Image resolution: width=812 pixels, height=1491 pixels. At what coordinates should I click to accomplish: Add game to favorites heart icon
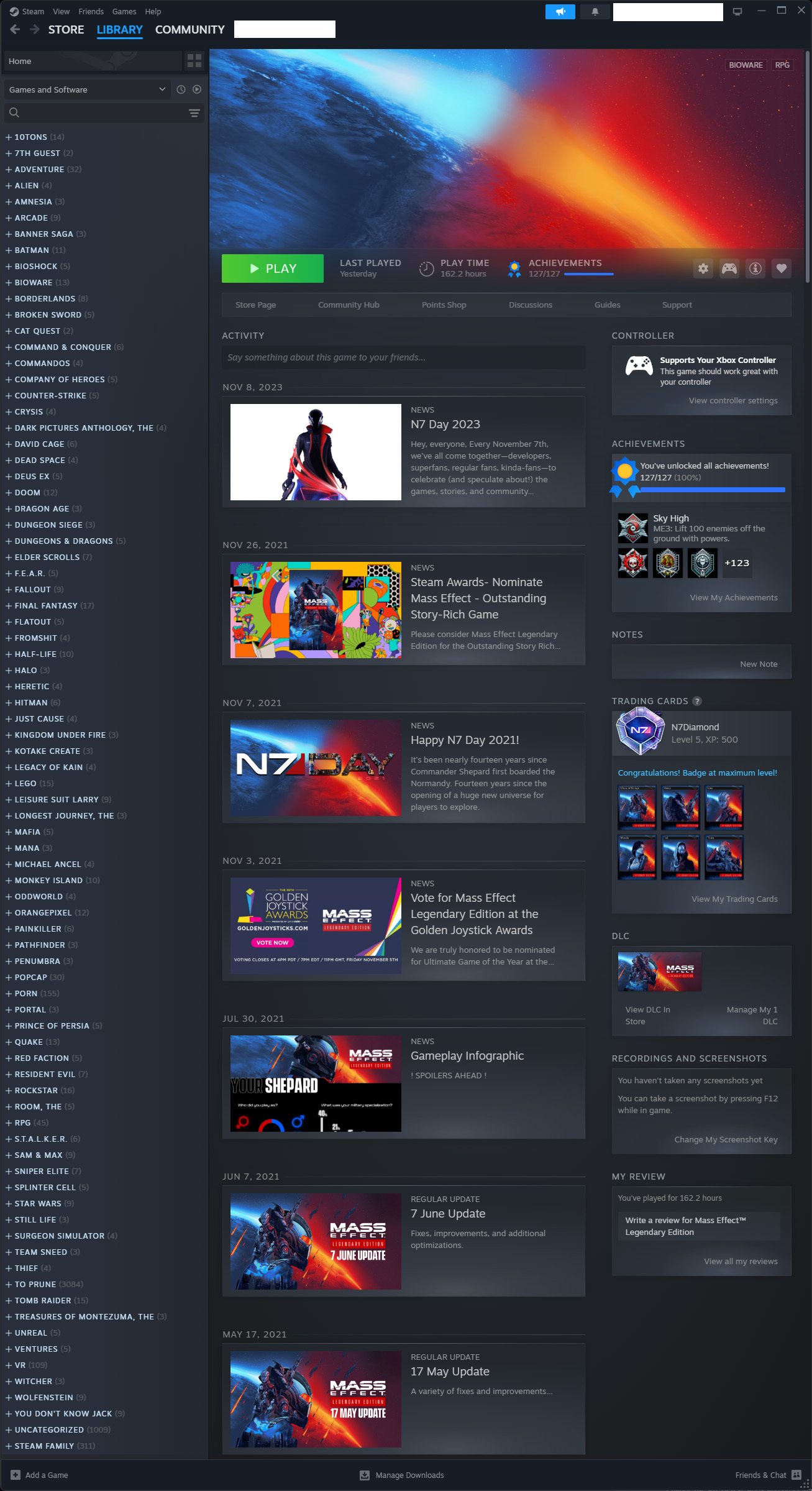click(782, 268)
